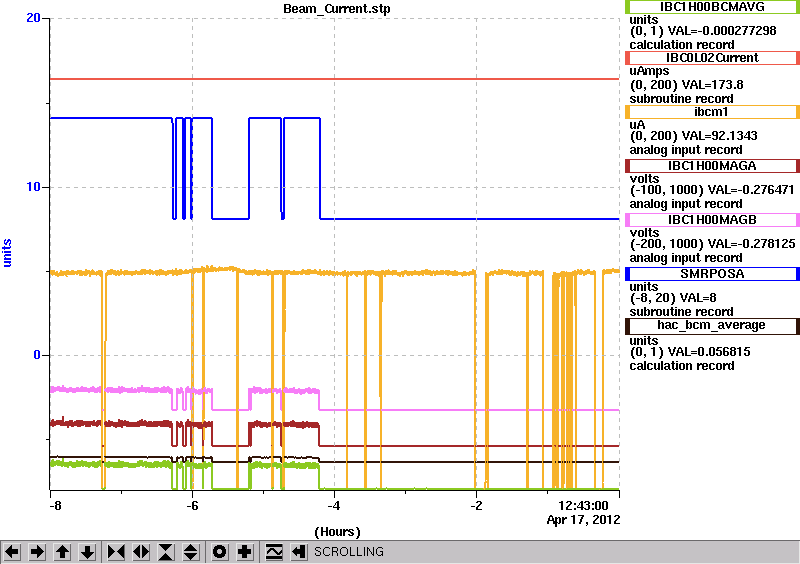Select the SMRPOSA curve legend
Viewport: 800px width, 564px height.
[x=712, y=274]
